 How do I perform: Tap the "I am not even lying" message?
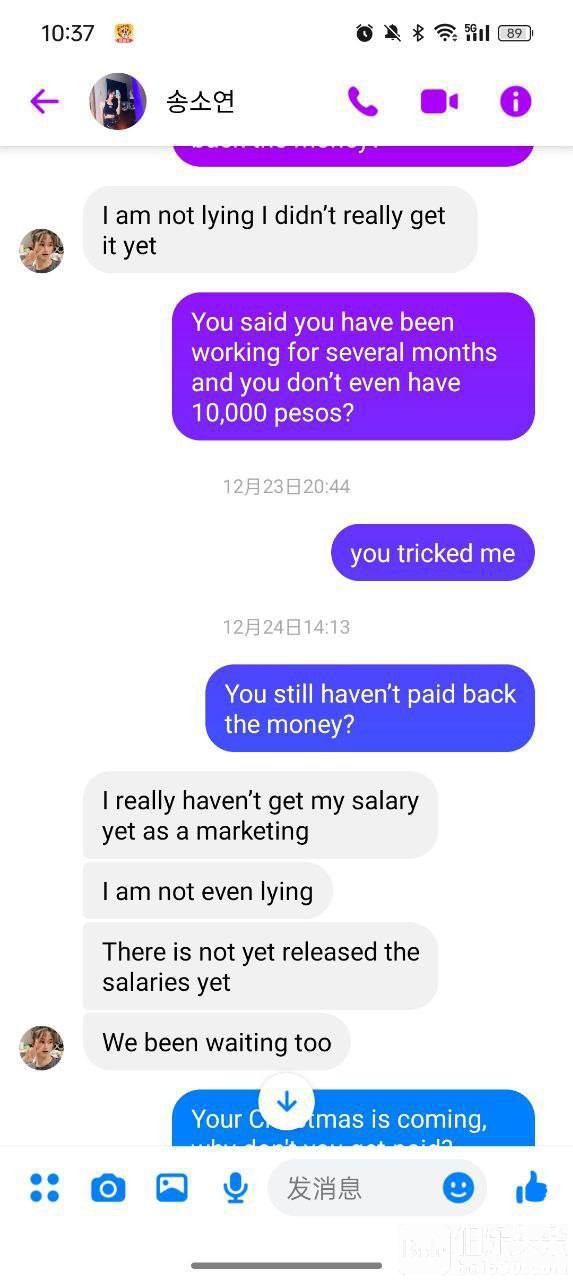[208, 891]
